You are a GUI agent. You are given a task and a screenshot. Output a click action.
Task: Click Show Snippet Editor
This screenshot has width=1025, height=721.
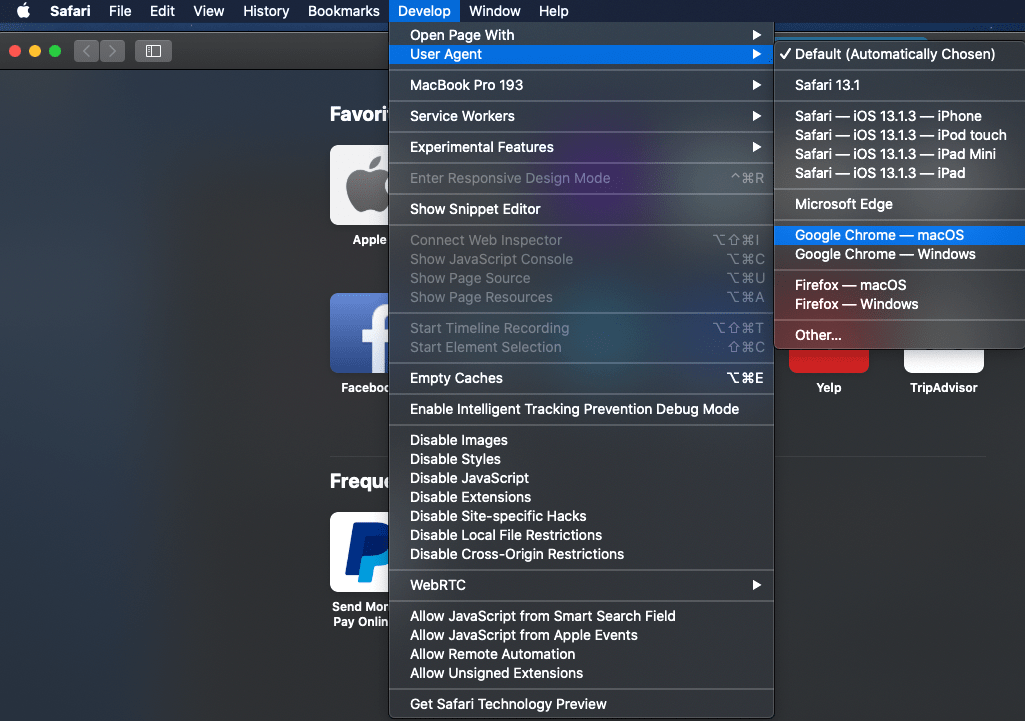581,209
